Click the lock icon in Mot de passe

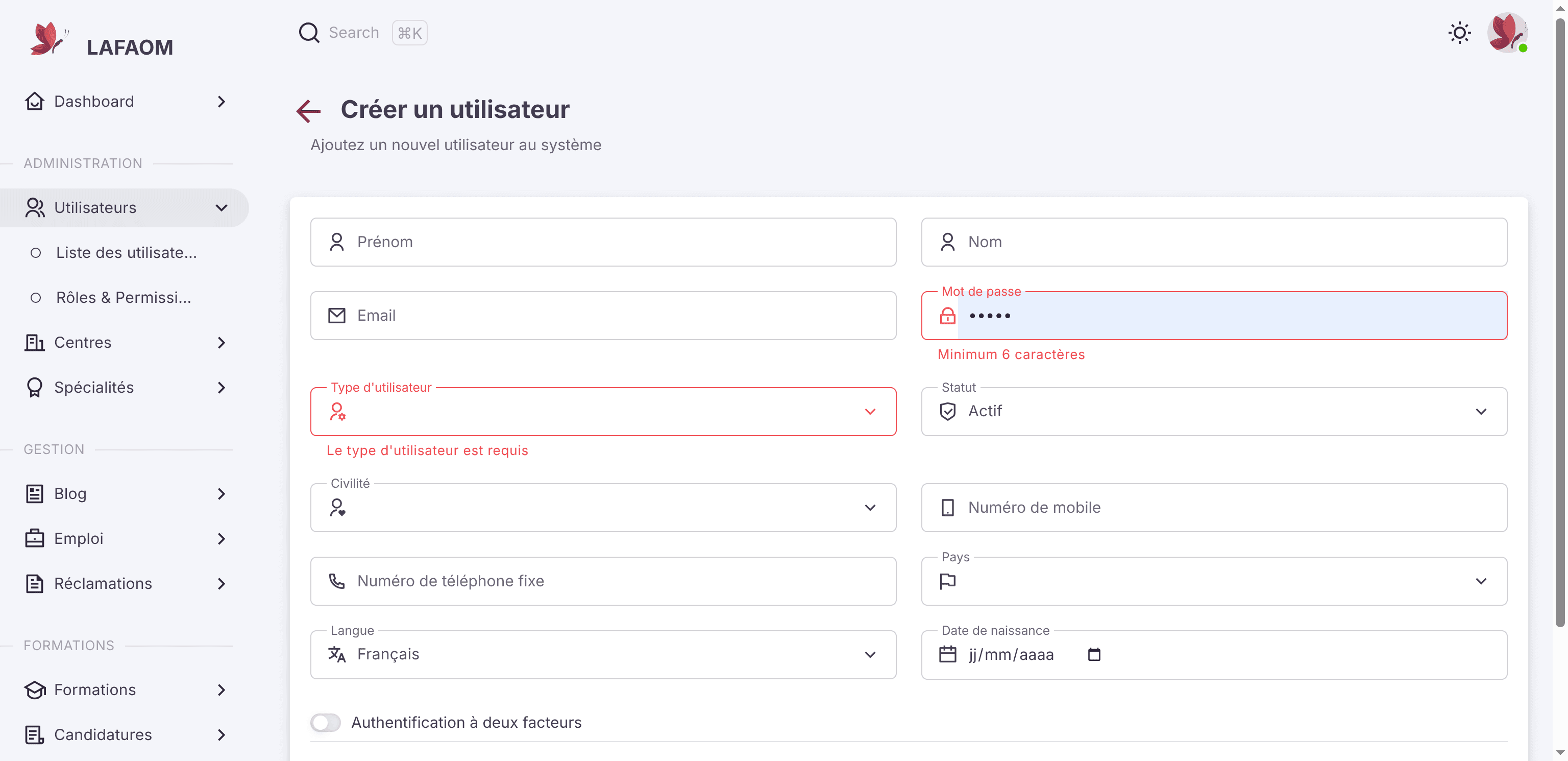pyautogui.click(x=947, y=316)
